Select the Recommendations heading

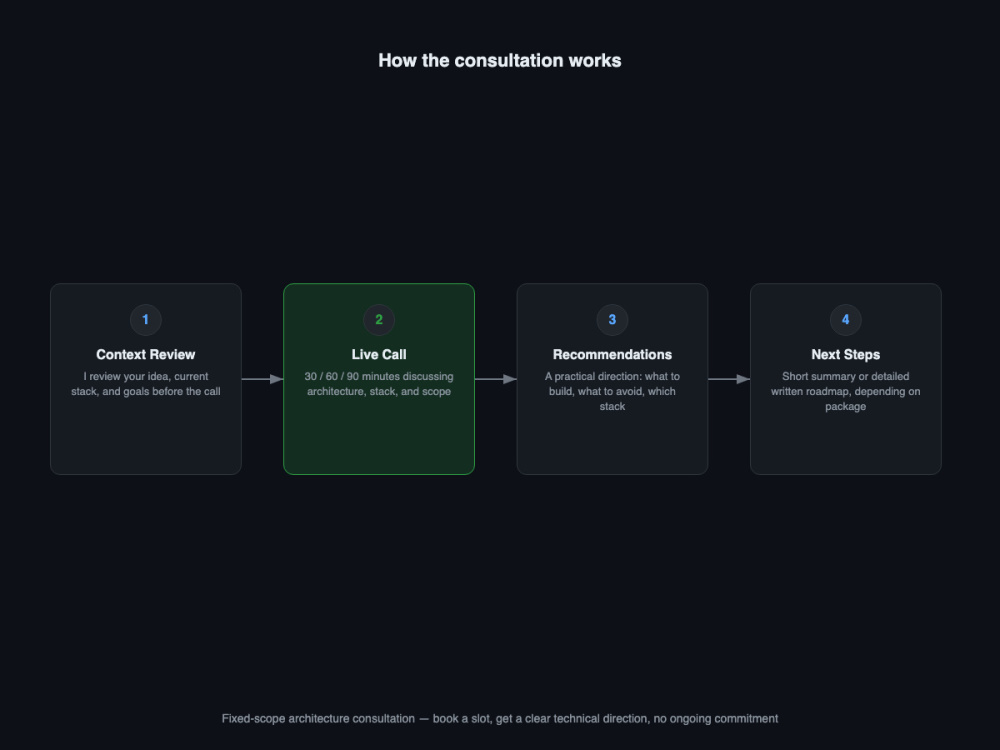[x=612, y=355]
